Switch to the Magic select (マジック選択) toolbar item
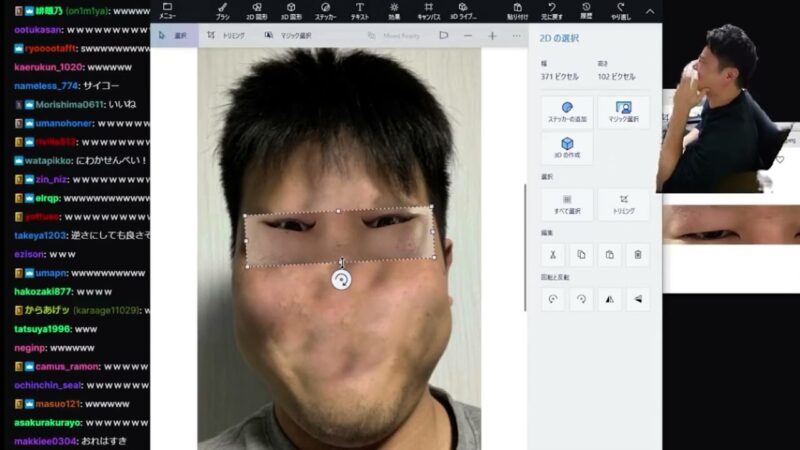The image size is (800, 450). click(288, 36)
